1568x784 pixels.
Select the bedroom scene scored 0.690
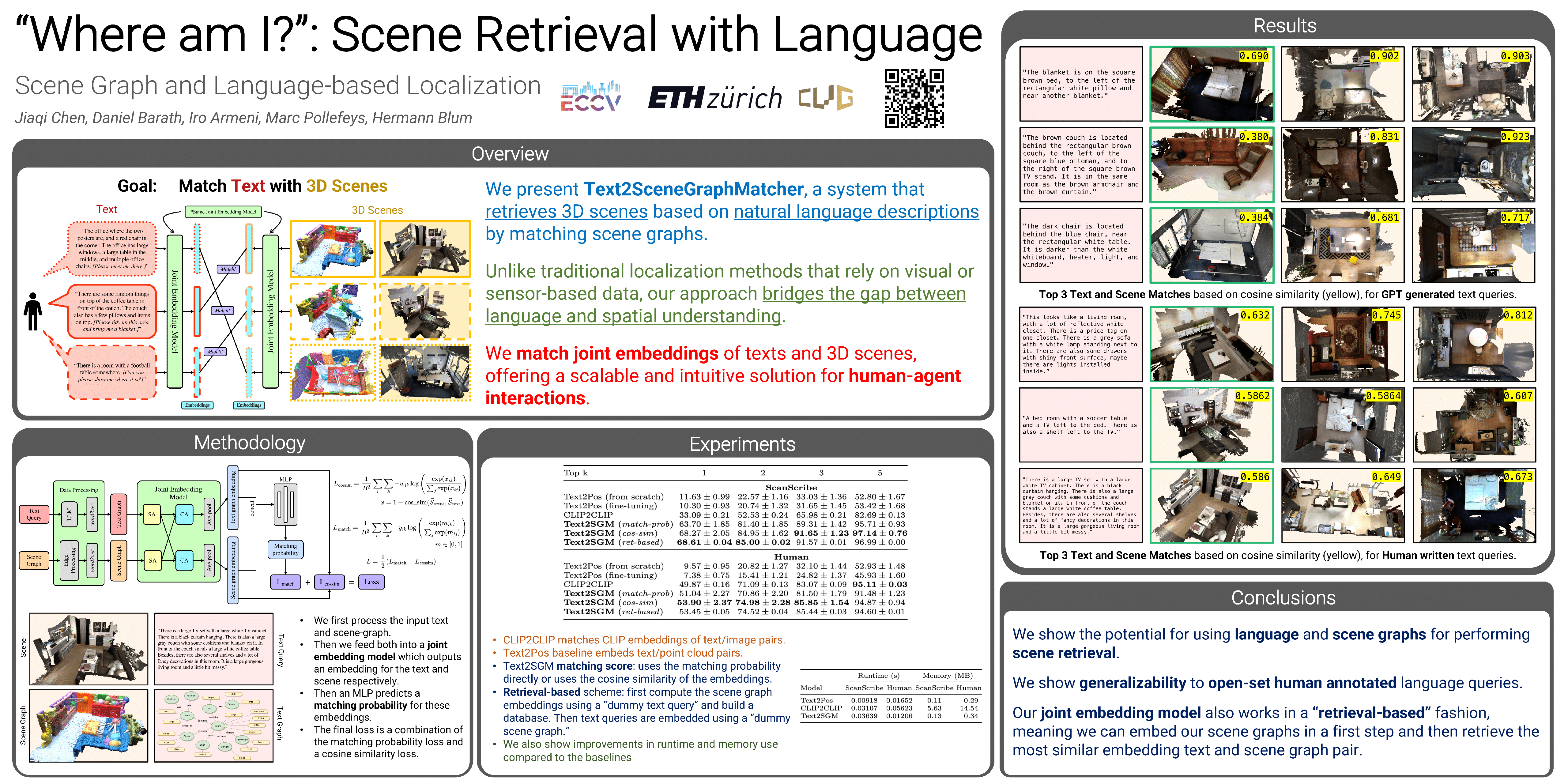[x=1211, y=84]
